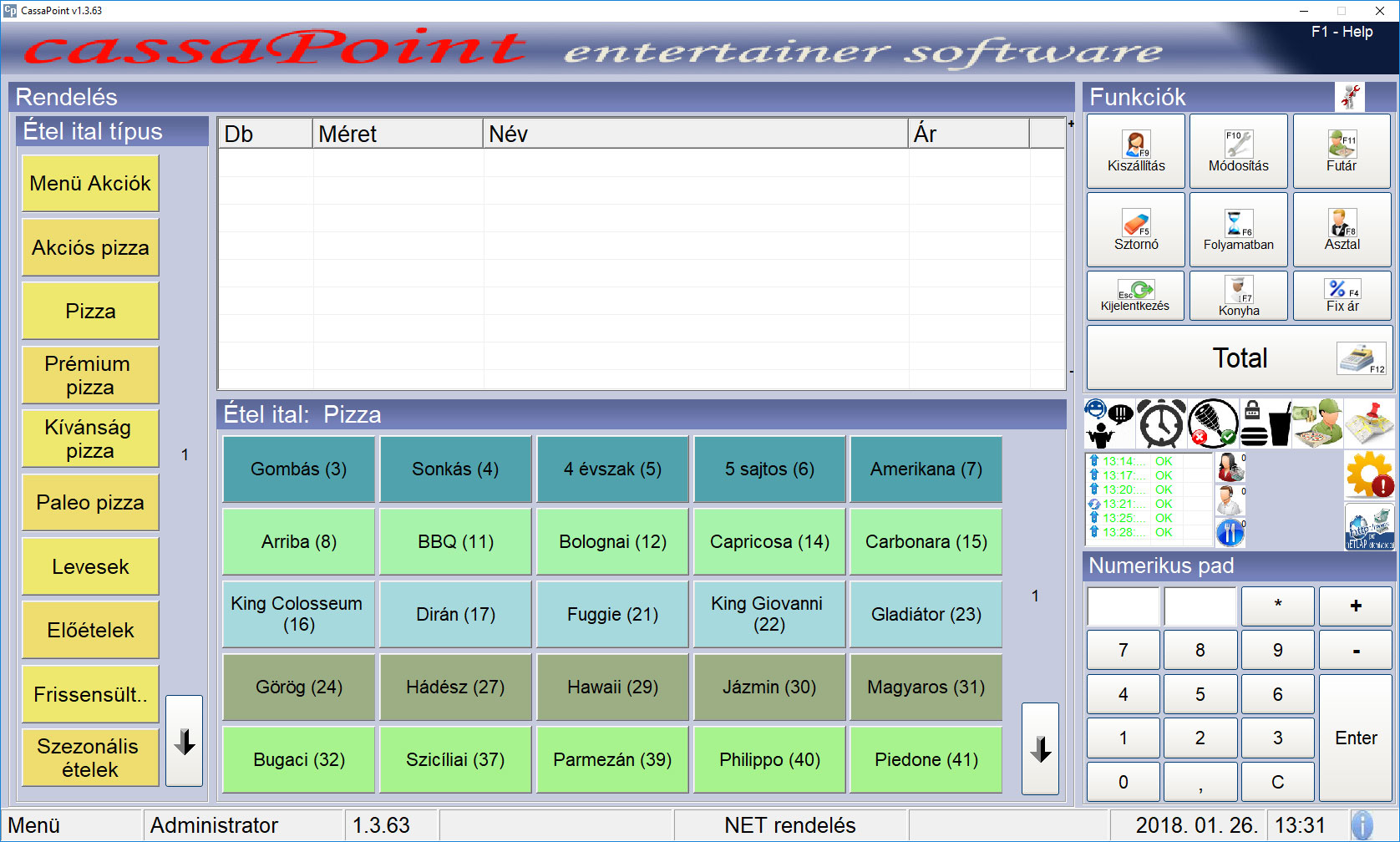Click the customer complaint speech-bubble icon
Screen dimensions: 1400x842
(x=1108, y=424)
